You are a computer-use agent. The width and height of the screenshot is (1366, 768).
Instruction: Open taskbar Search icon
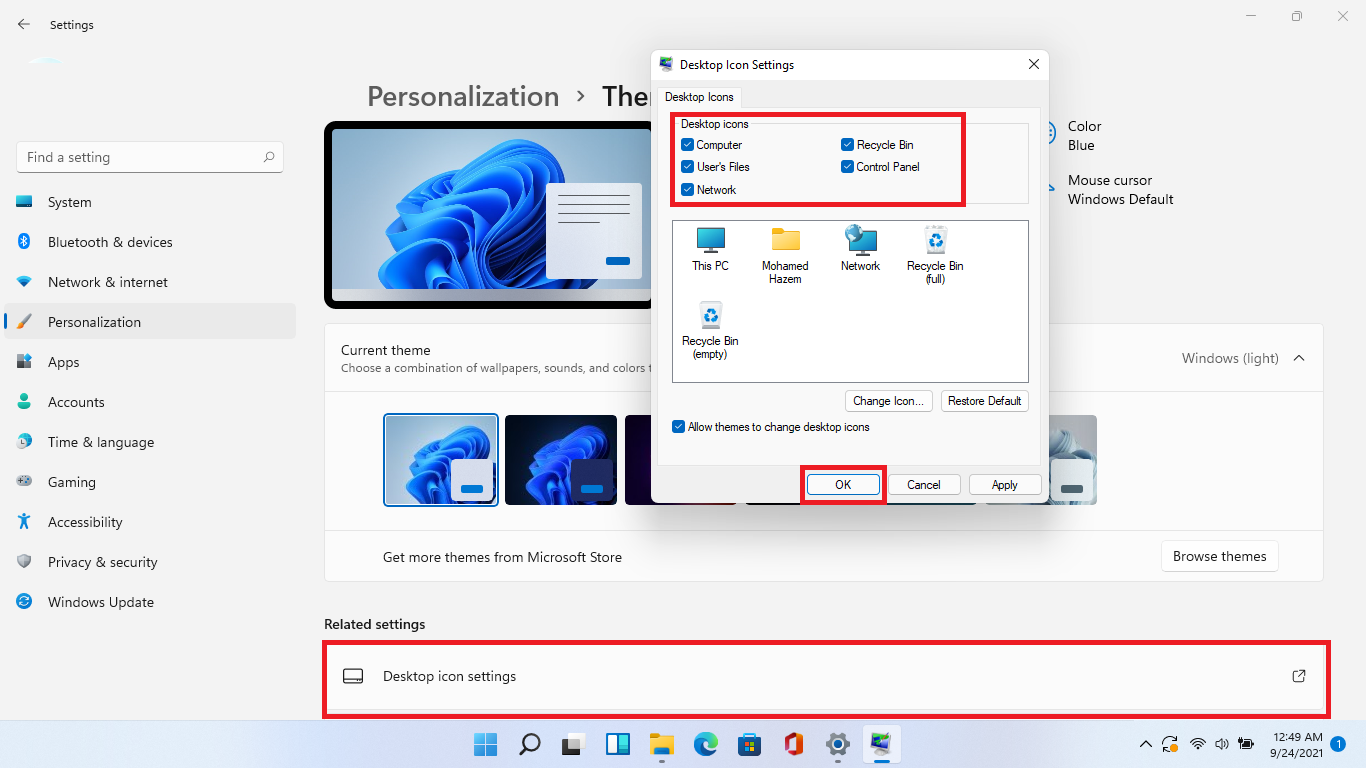pos(530,744)
